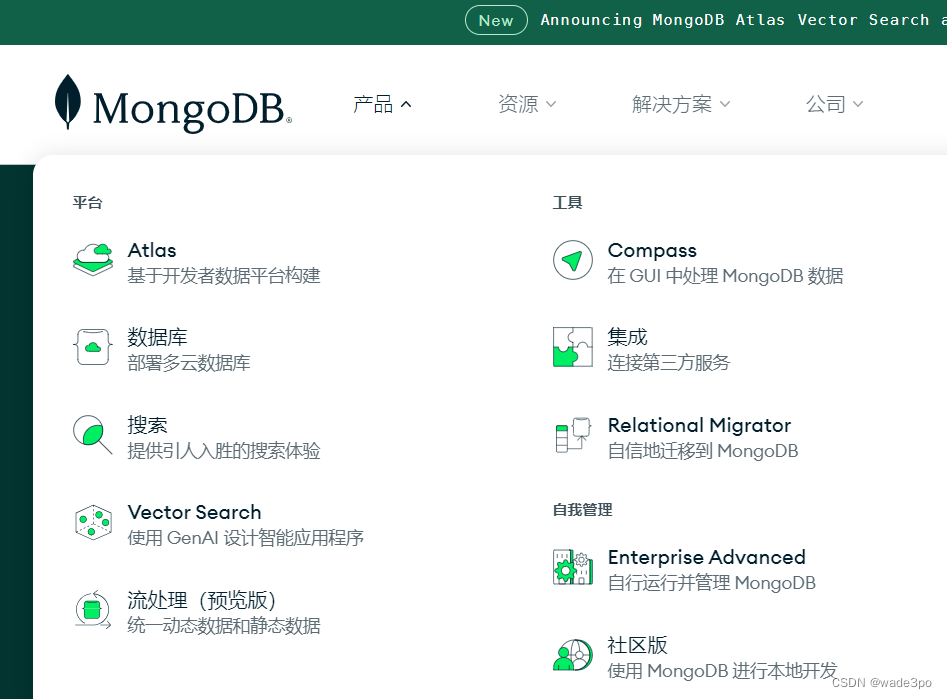
Task: Click the 集成 puzzle piece icon
Action: (x=573, y=347)
